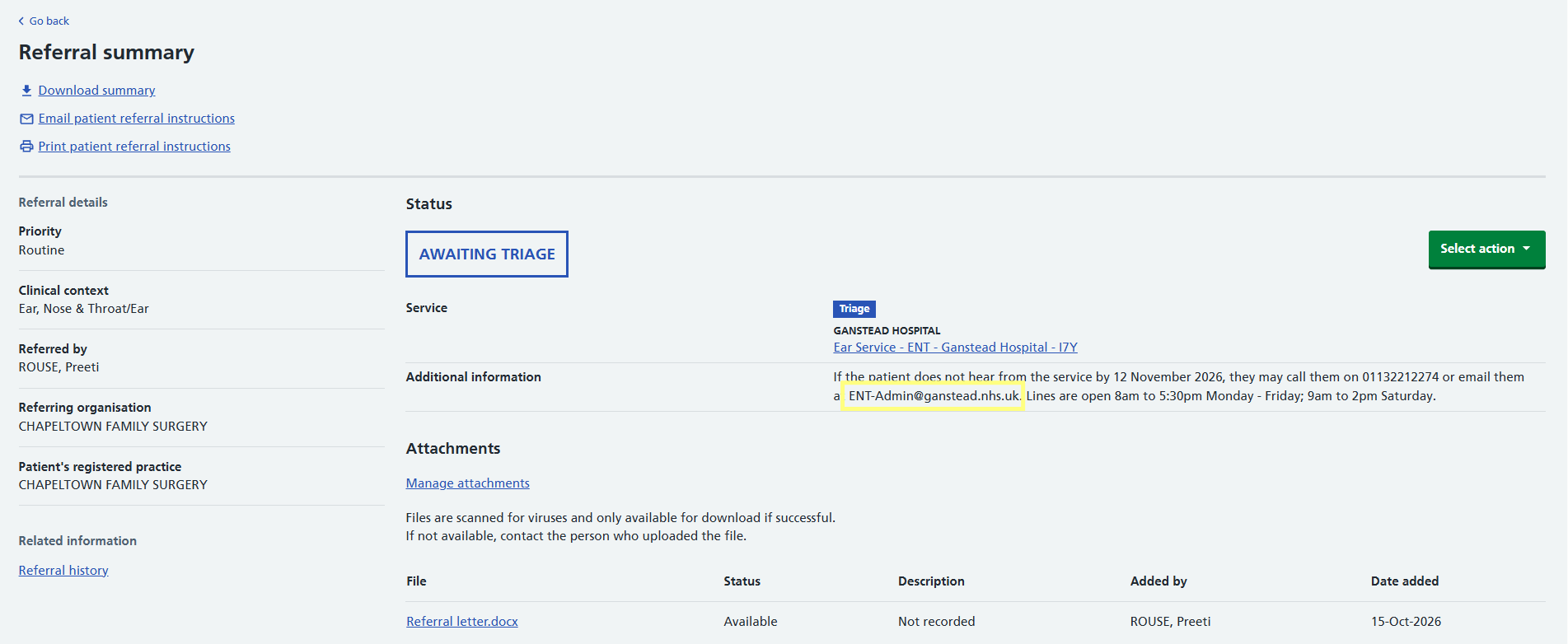
Task: Open the Download summary link
Action: coord(96,91)
